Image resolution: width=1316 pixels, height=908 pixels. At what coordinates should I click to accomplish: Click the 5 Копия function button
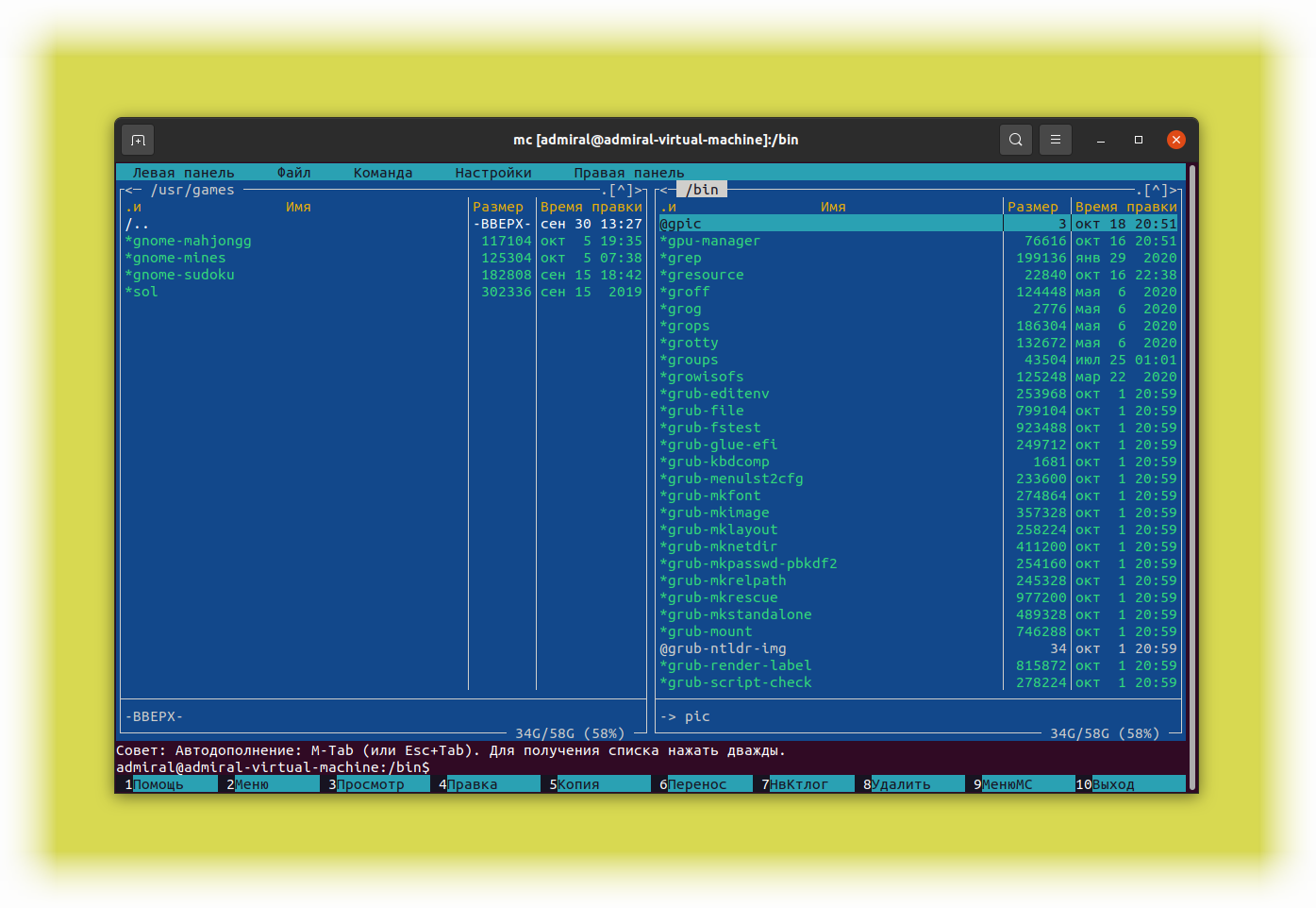pos(600,784)
